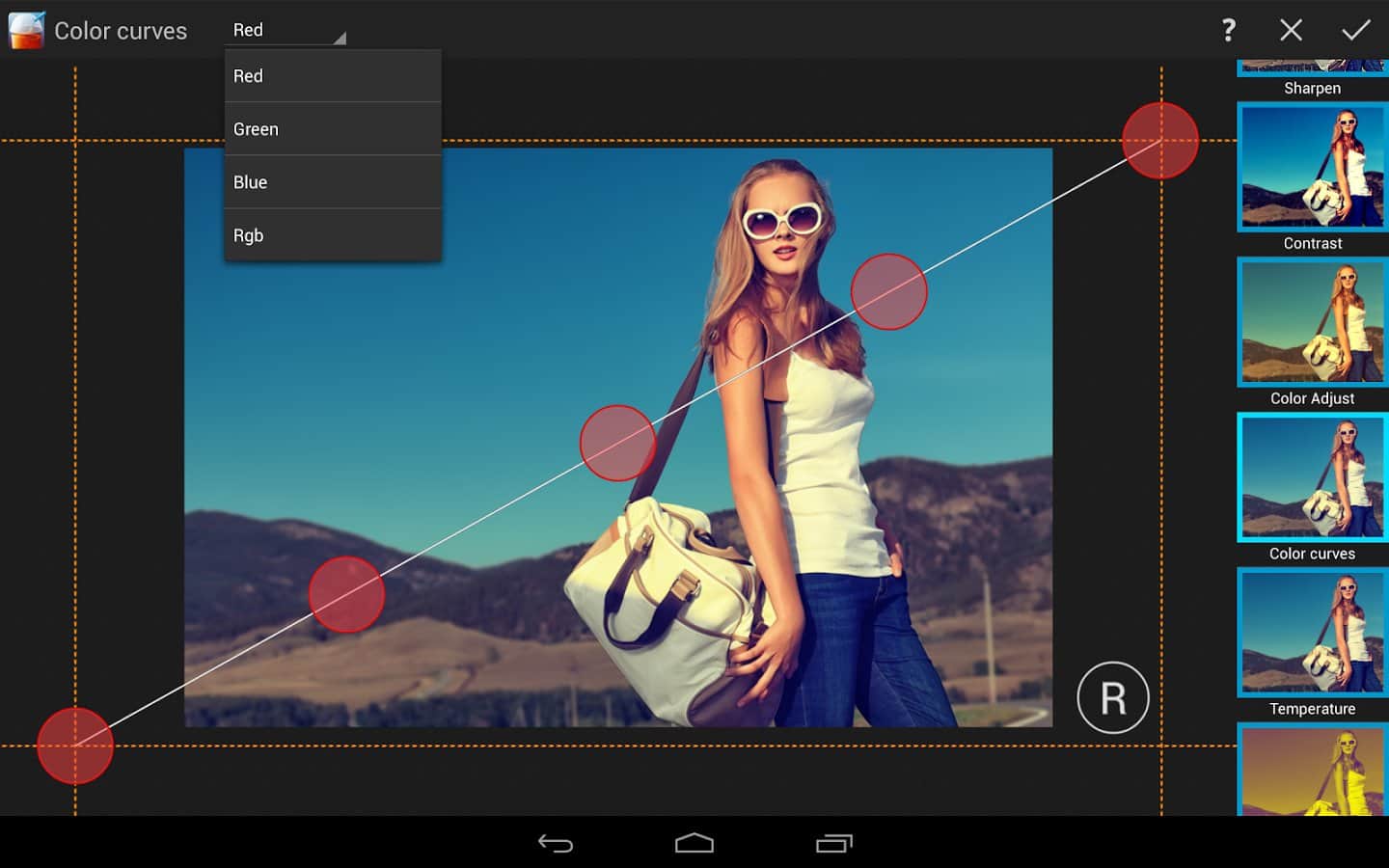Image resolution: width=1389 pixels, height=868 pixels.
Task: Select the bottom-left curve control point
Action: 75,746
